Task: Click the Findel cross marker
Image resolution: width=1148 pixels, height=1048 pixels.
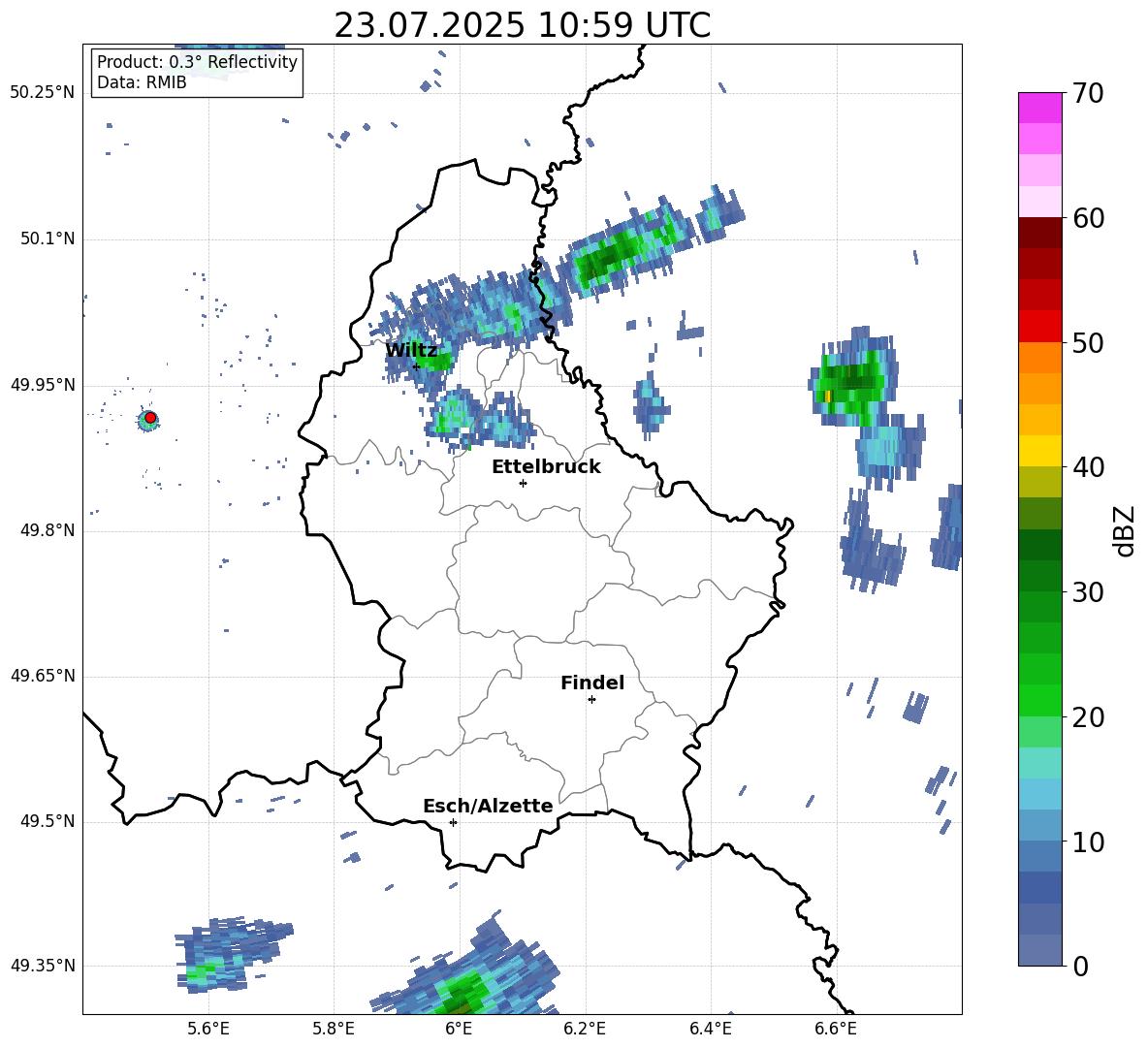Action: (x=591, y=700)
